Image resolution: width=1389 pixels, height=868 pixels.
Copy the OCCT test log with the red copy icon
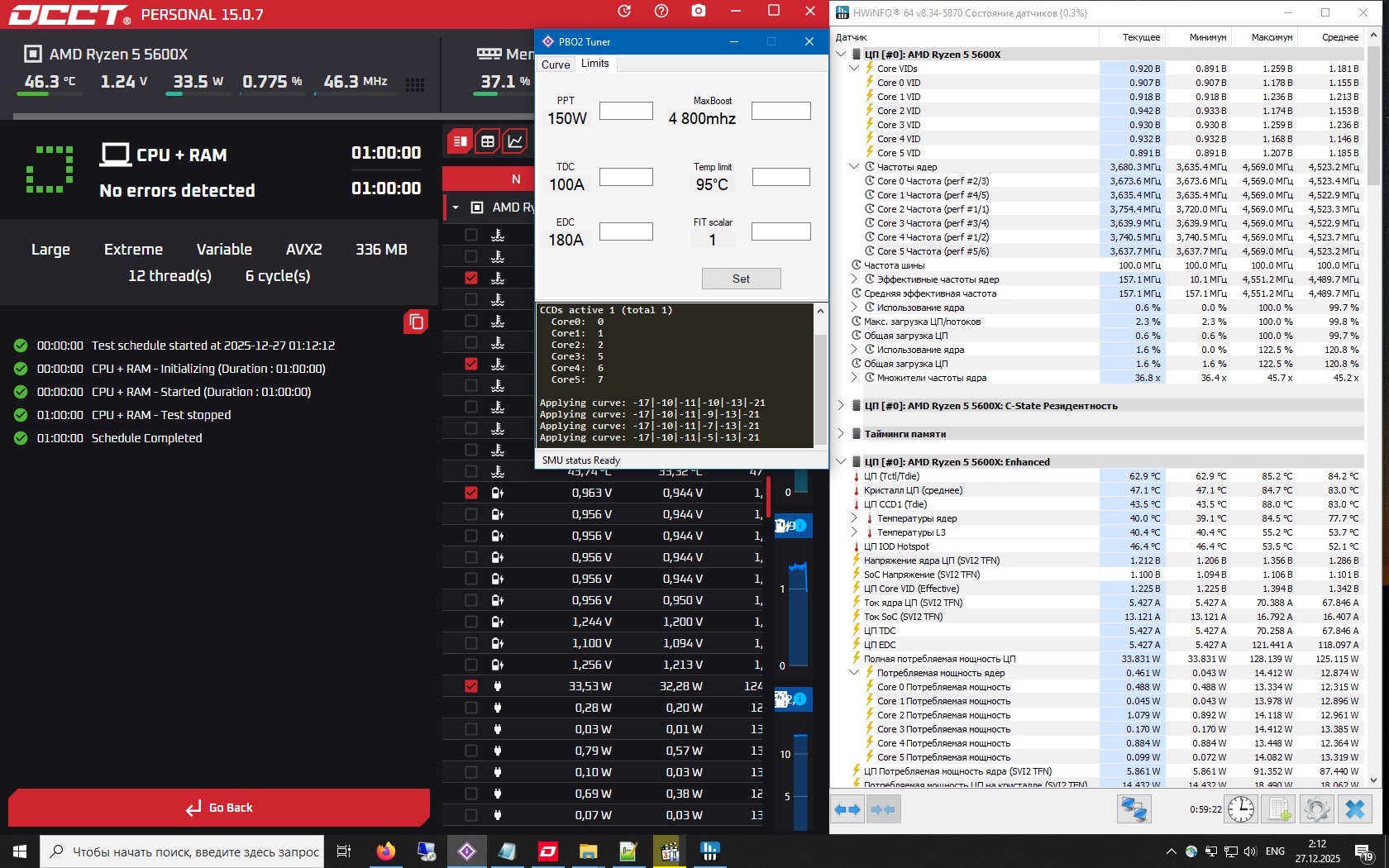[416, 322]
